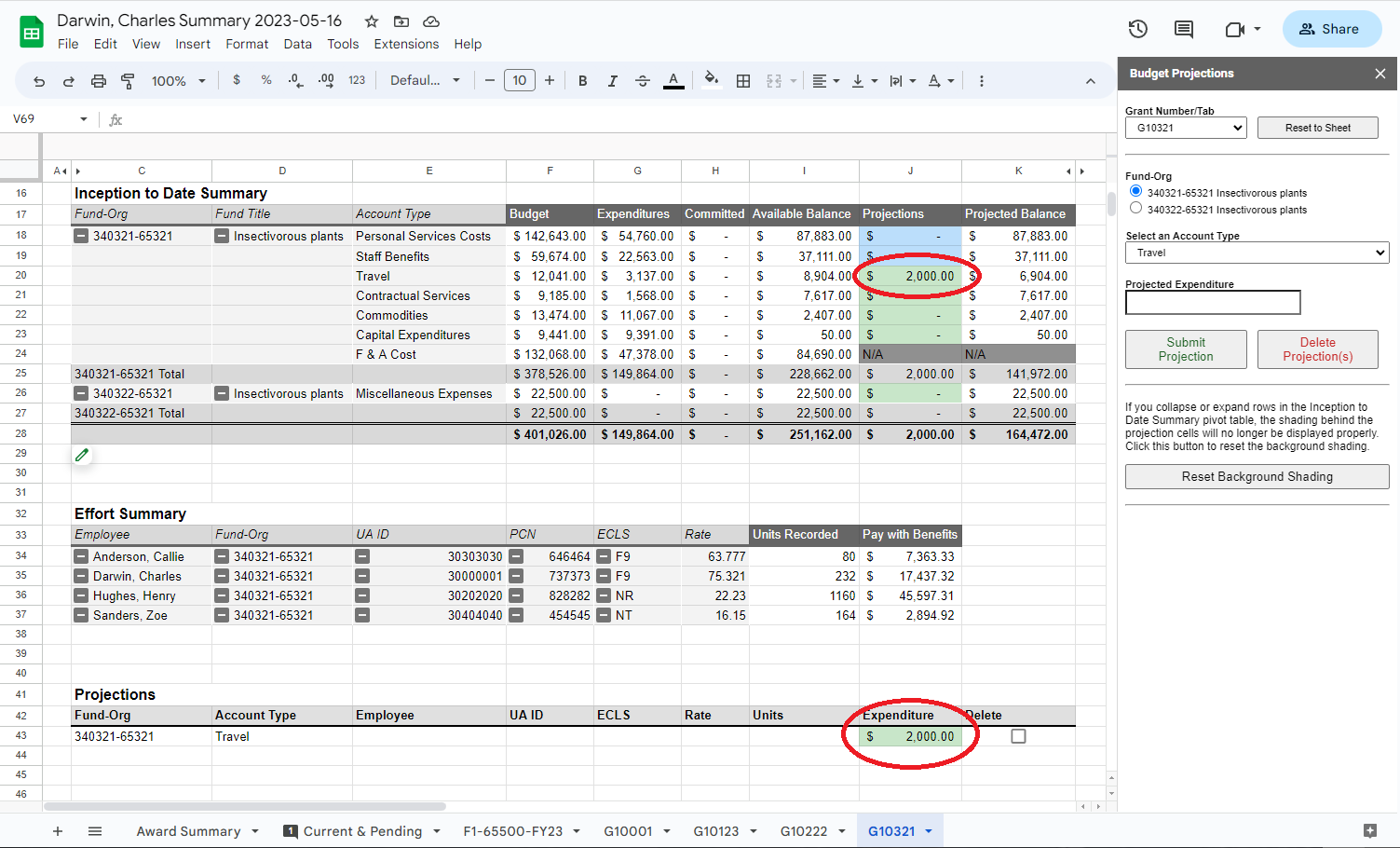Select the 340322-65321 Fund-Org radio button
Image resolution: width=1400 pixels, height=848 pixels.
click(1135, 209)
